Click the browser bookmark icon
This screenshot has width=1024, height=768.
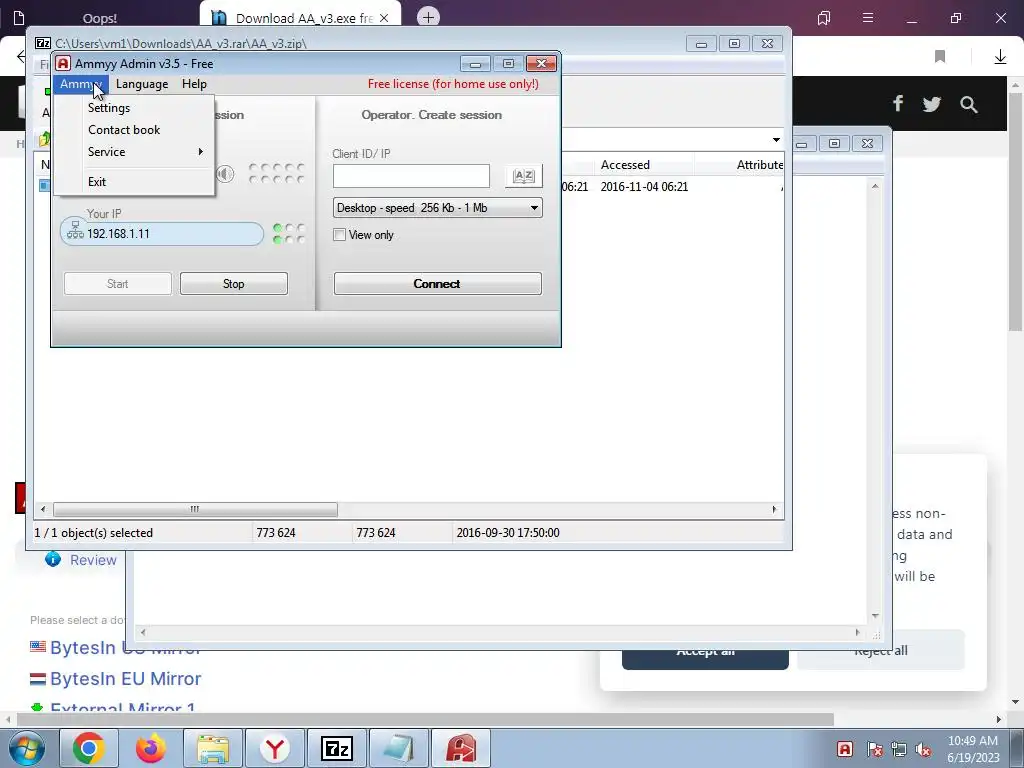pos(940,57)
